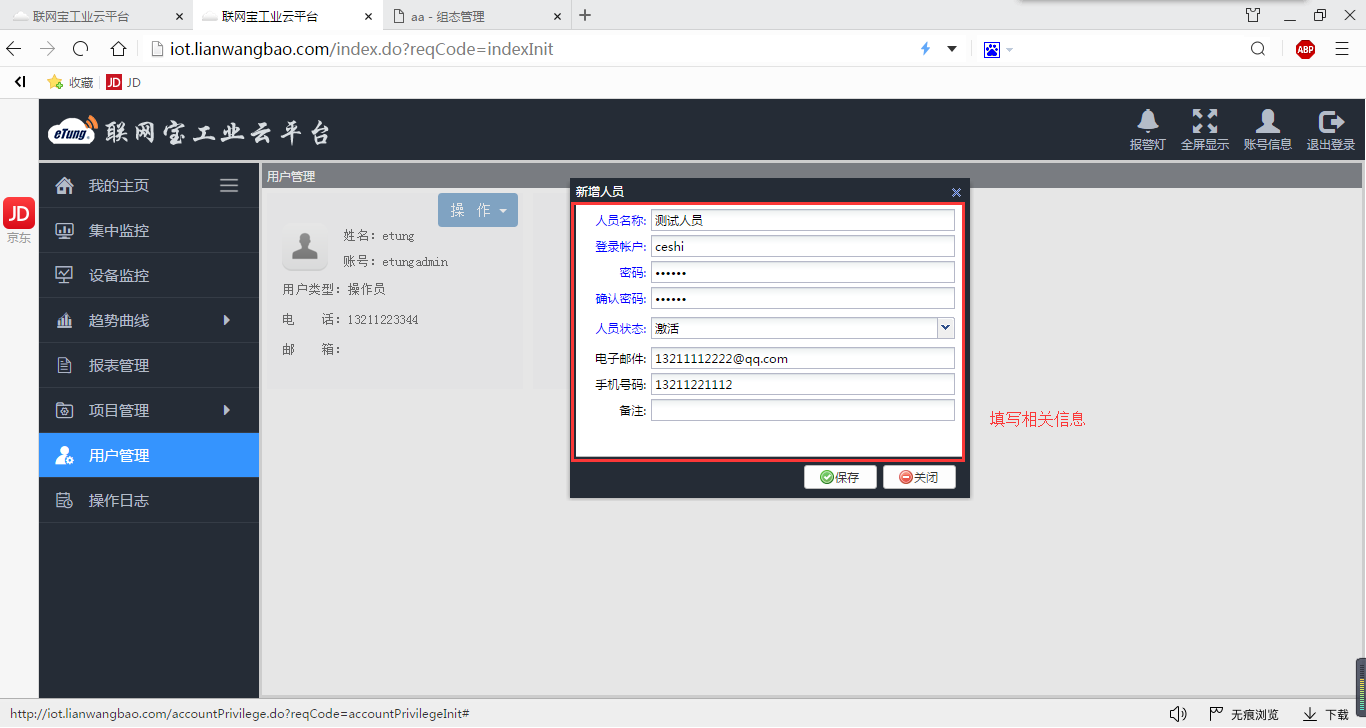Click browser forward arrow

pos(47,49)
